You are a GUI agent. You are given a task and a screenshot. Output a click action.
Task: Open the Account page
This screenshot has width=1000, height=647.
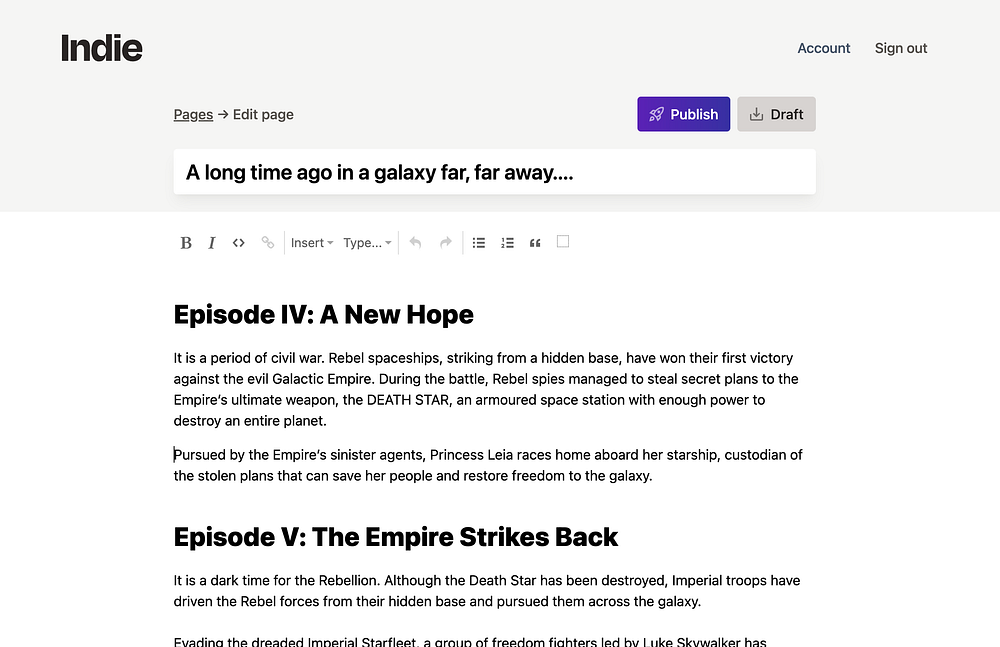tap(823, 48)
